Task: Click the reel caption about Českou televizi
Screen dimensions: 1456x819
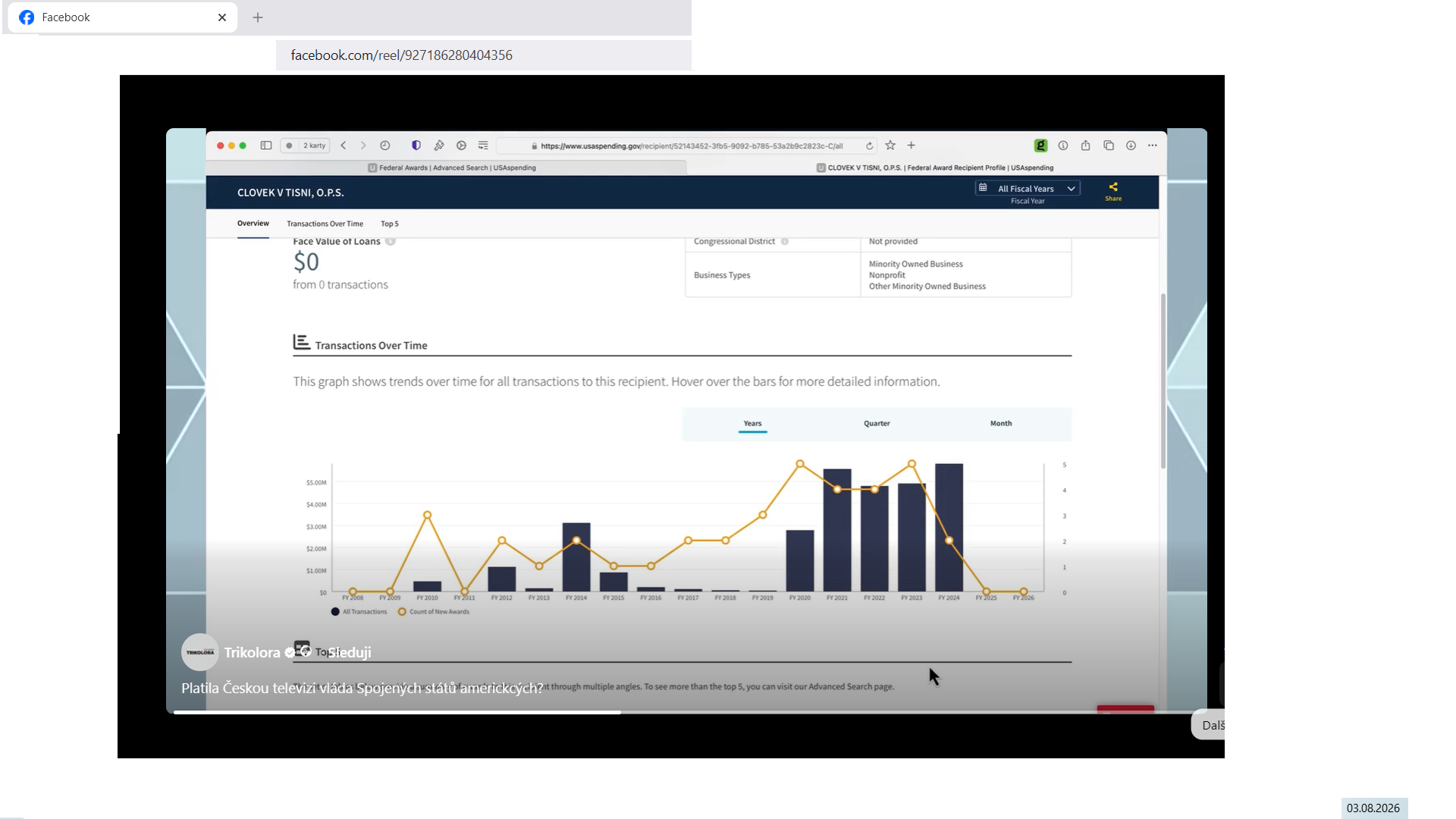Action: point(362,688)
